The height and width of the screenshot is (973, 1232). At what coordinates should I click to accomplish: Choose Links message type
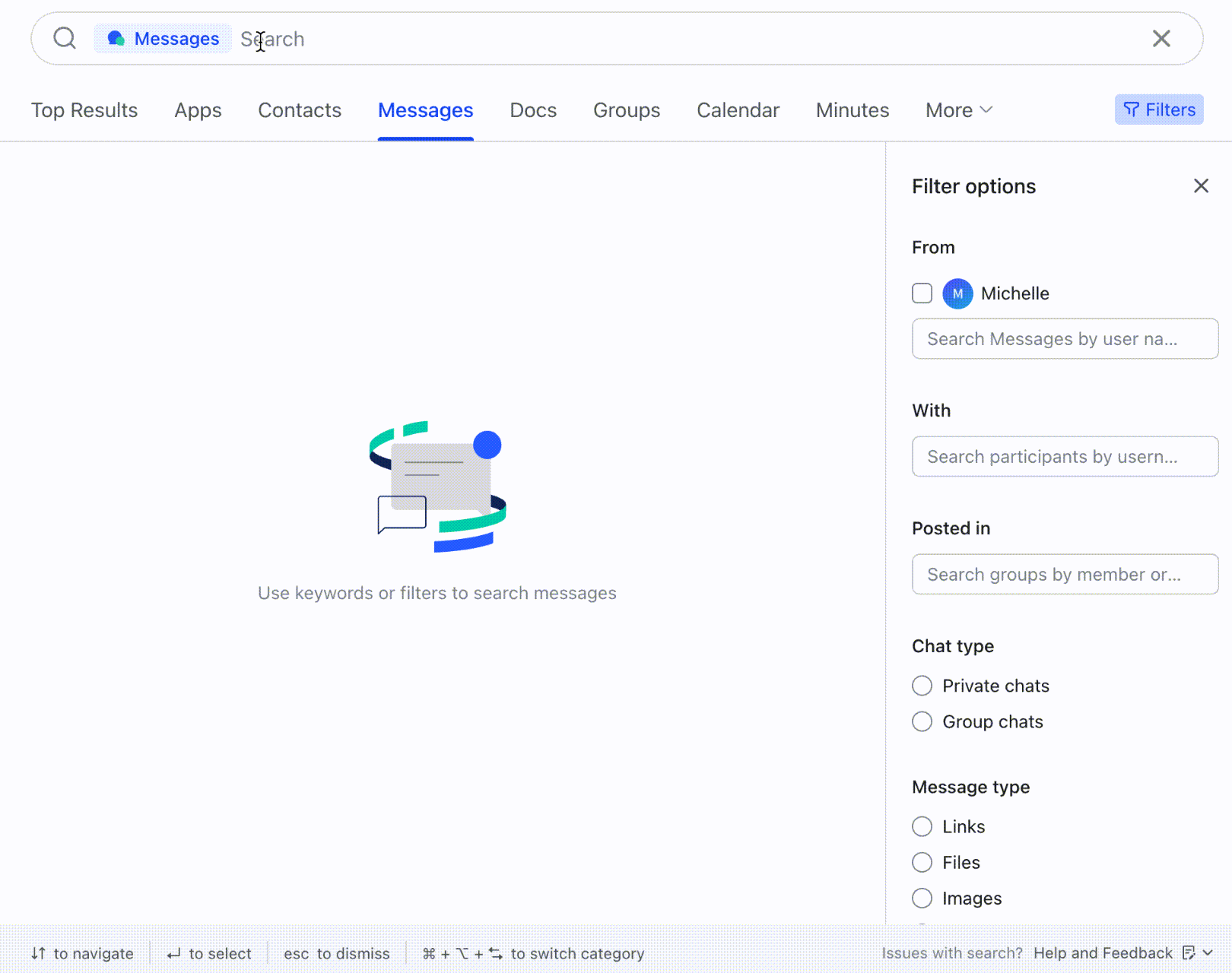922,826
